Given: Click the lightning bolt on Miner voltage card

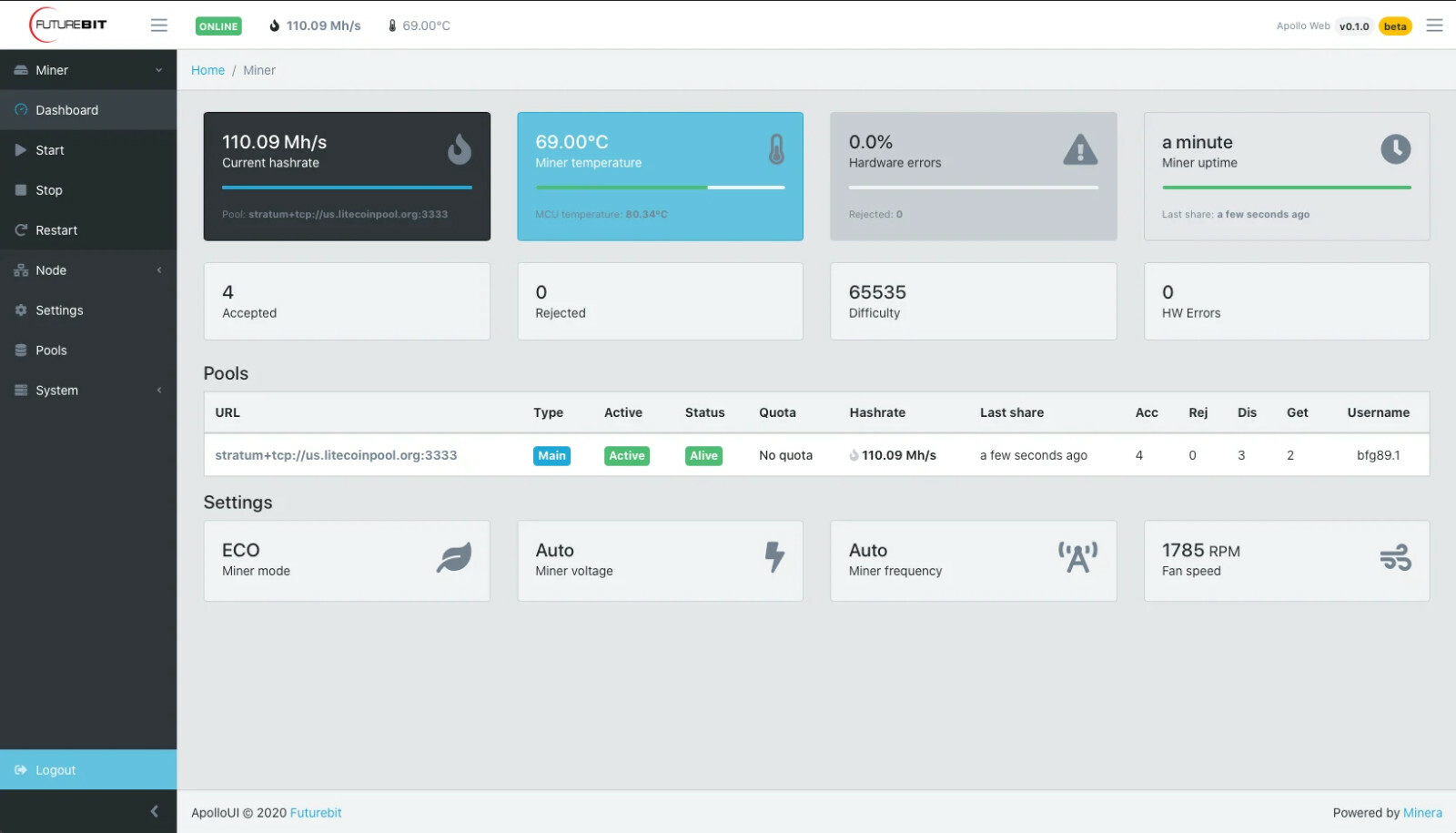Looking at the screenshot, I should [774, 556].
